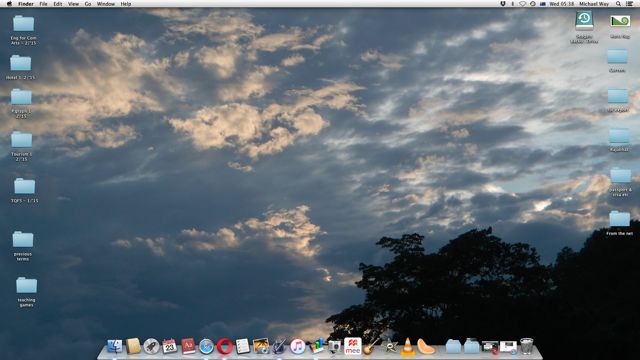Select the 'previous terms' desktop folder
The height and width of the screenshot is (360, 640).
[23, 239]
